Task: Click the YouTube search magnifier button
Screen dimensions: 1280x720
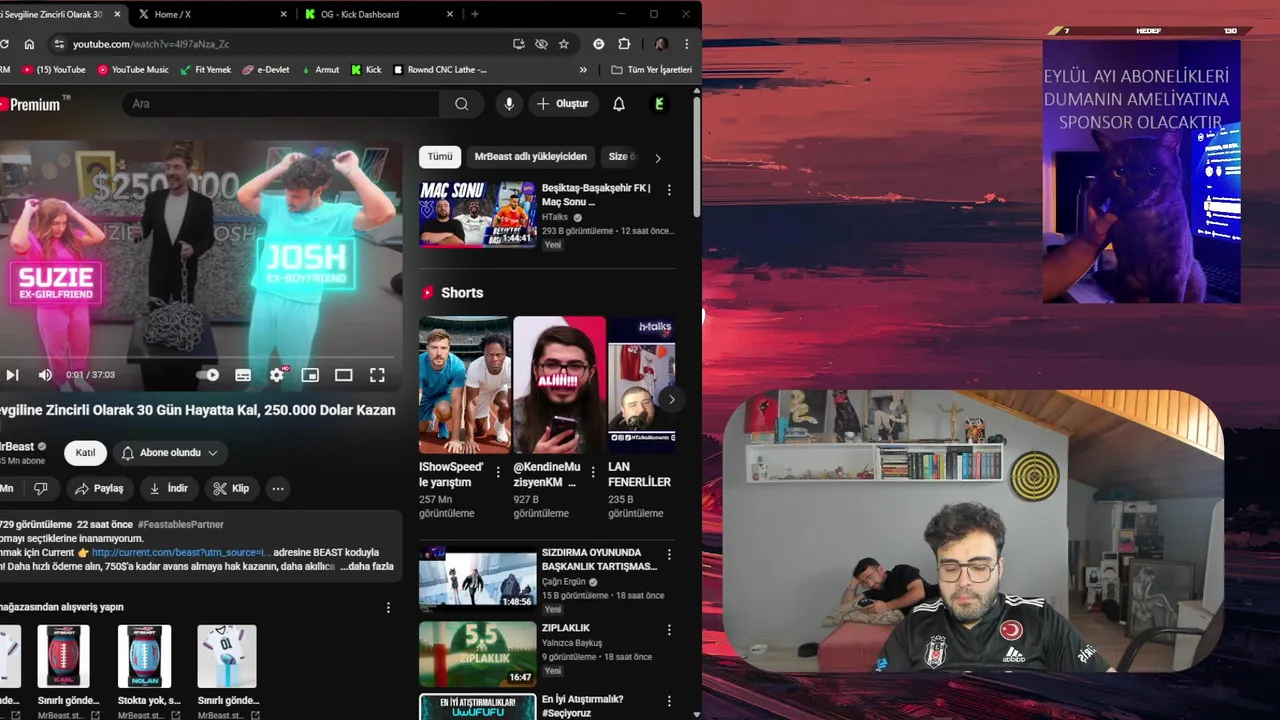Action: [x=461, y=104]
